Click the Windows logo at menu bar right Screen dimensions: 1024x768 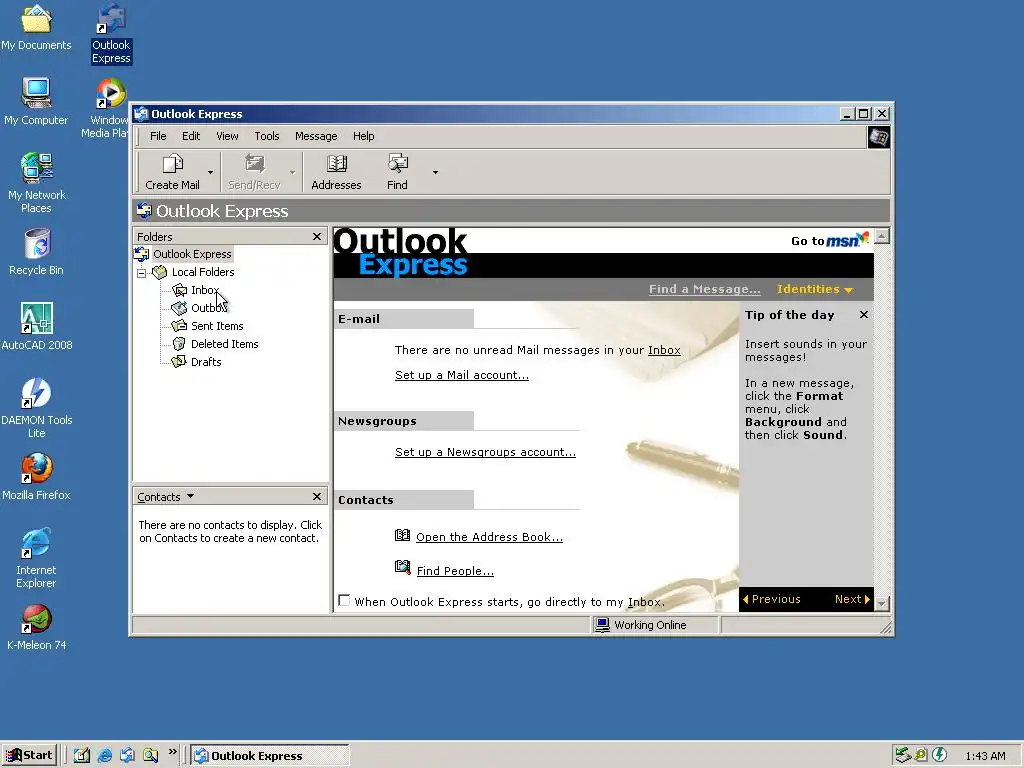pyautogui.click(x=878, y=137)
